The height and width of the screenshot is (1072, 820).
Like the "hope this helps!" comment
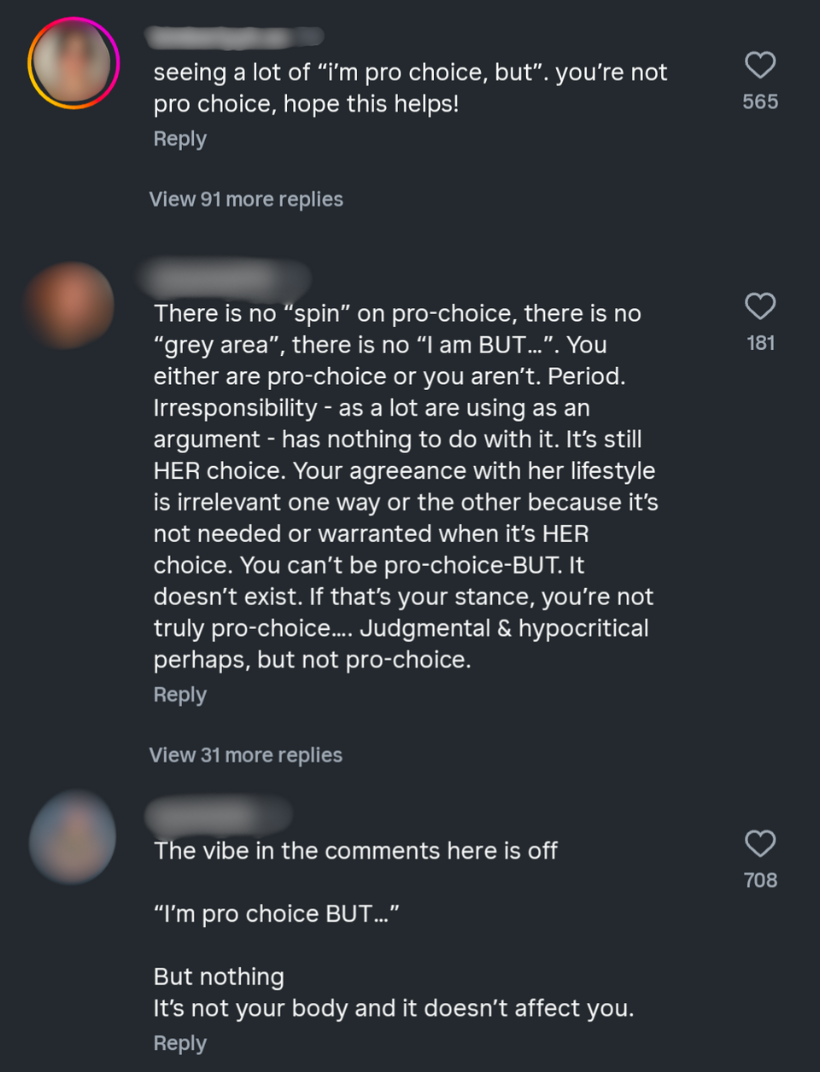tap(760, 66)
